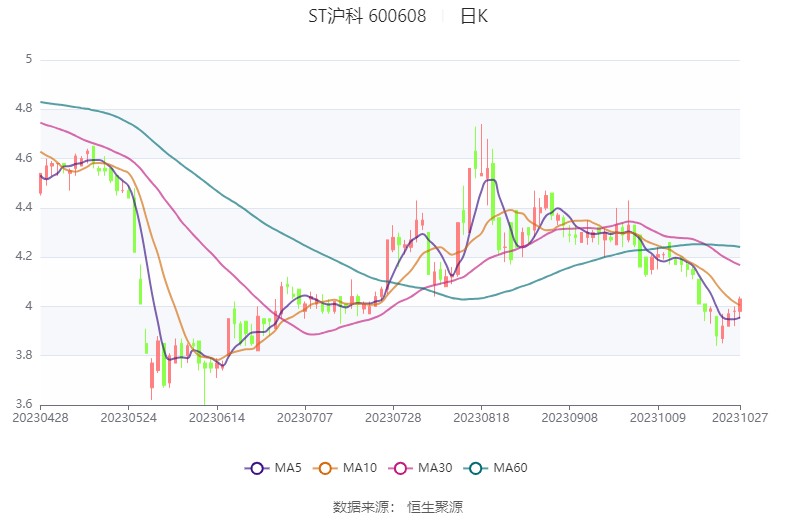The height and width of the screenshot is (517, 796).
Task: Pick the 20230707 date axis label
Action: [304, 417]
